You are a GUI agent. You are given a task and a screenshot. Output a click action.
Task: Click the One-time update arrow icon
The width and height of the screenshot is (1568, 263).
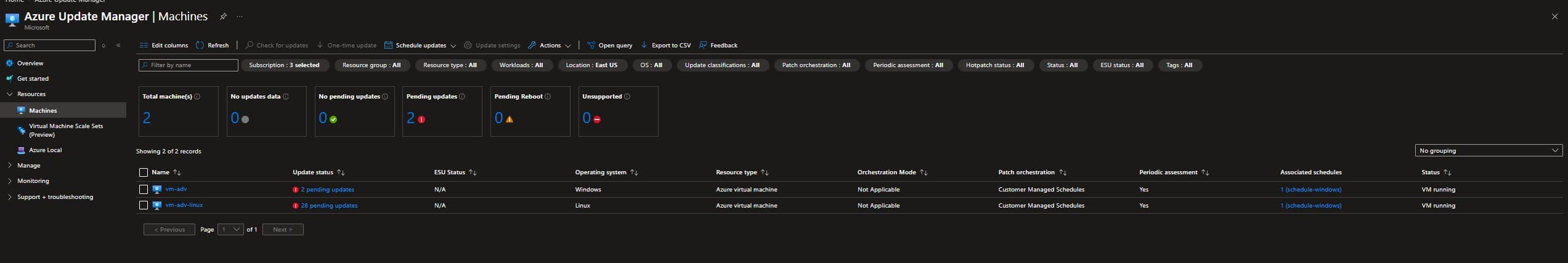coord(320,46)
